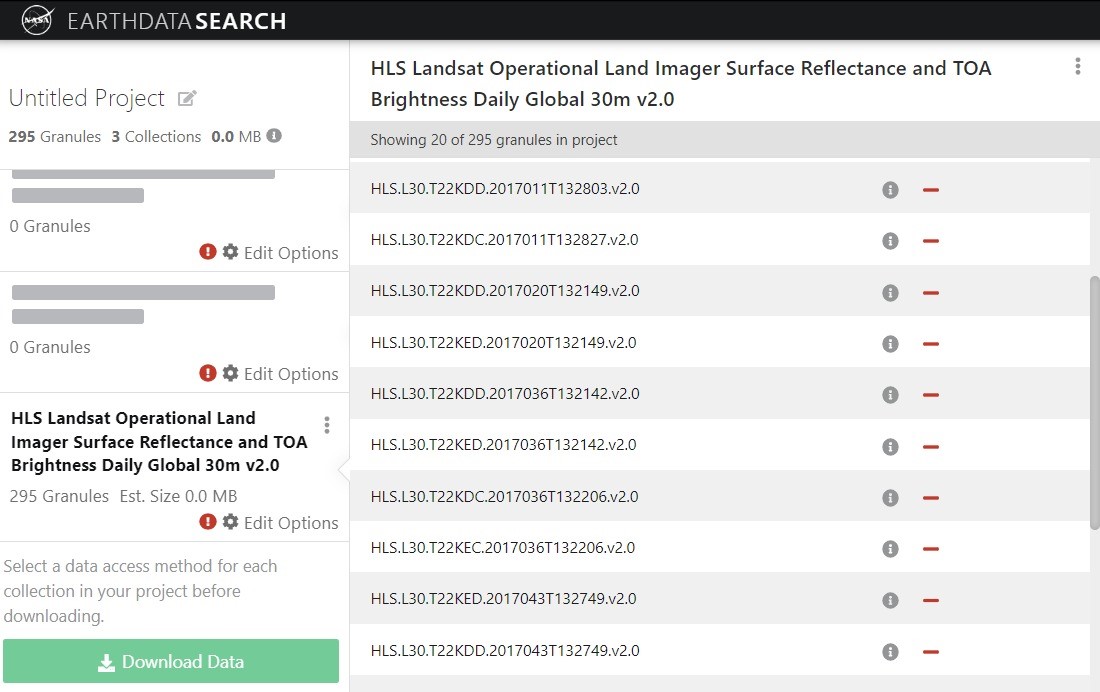Viewport: 1100px width, 692px height.
Task: Remove granule T22KDD.2017036T132142 from project
Action: (931, 395)
